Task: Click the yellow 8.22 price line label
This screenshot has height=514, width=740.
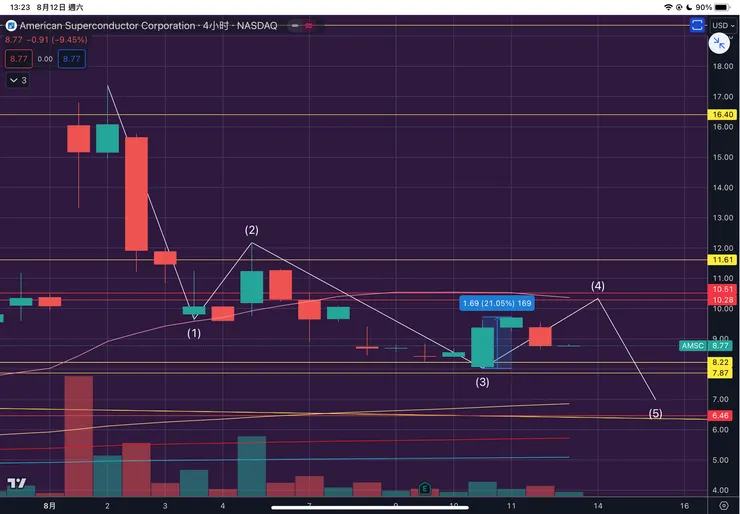Action: [720, 362]
